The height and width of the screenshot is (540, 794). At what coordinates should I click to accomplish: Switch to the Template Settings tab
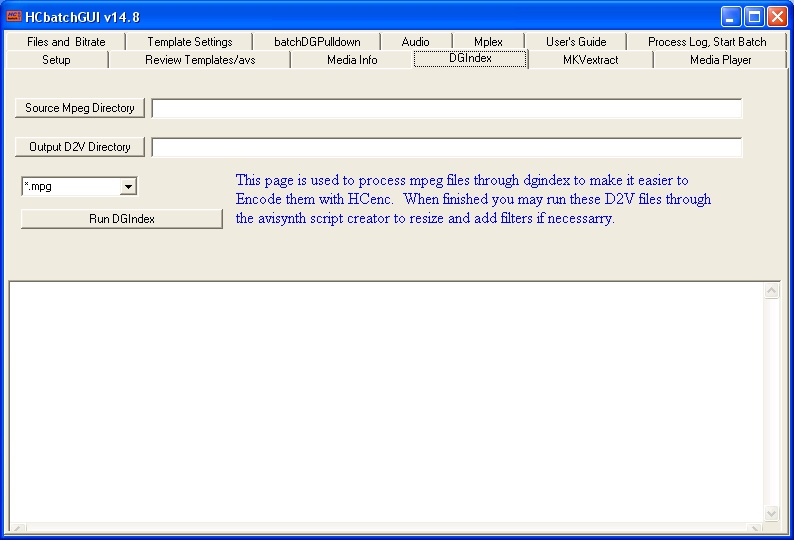[189, 42]
